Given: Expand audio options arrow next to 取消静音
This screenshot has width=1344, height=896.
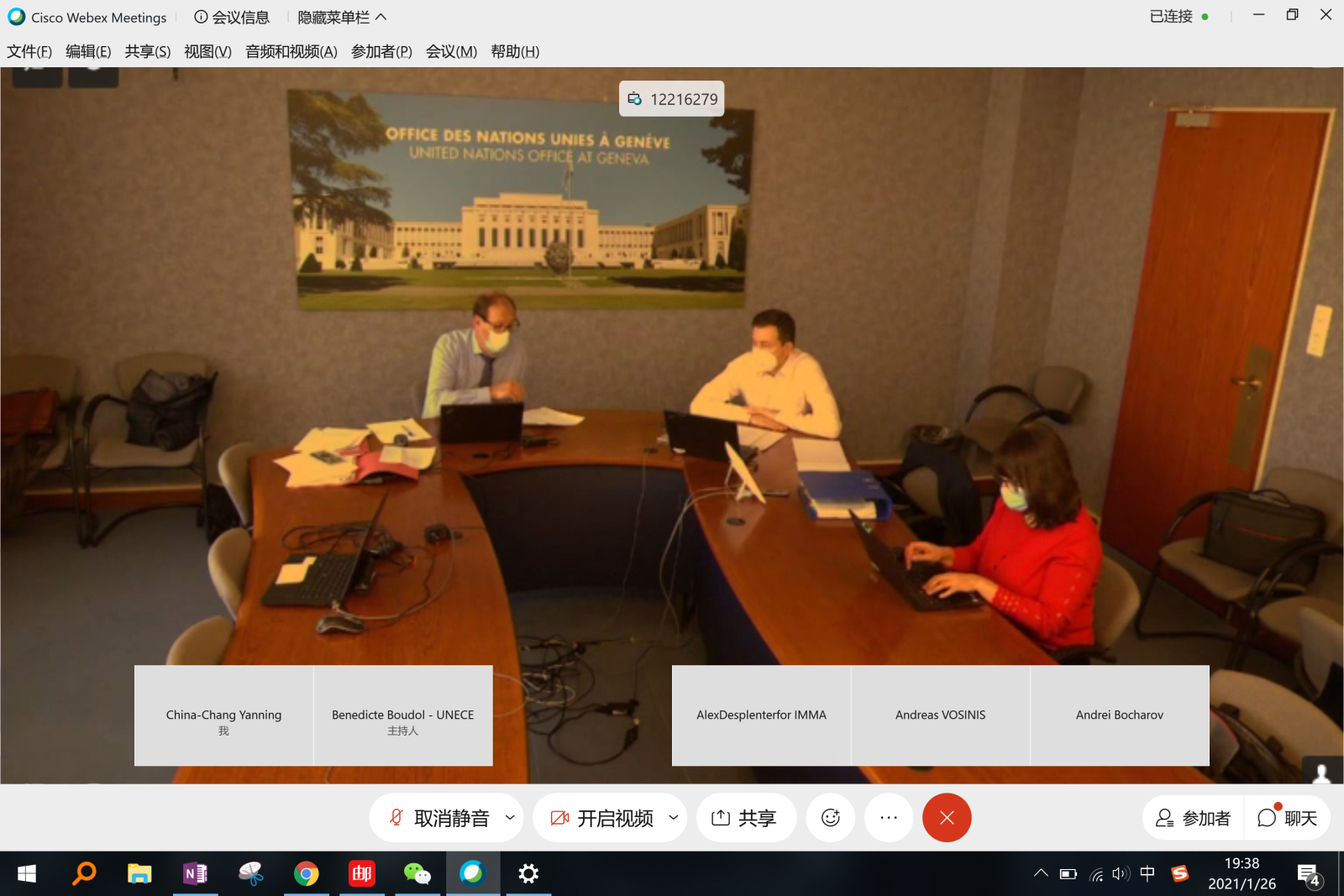Looking at the screenshot, I should click(510, 818).
